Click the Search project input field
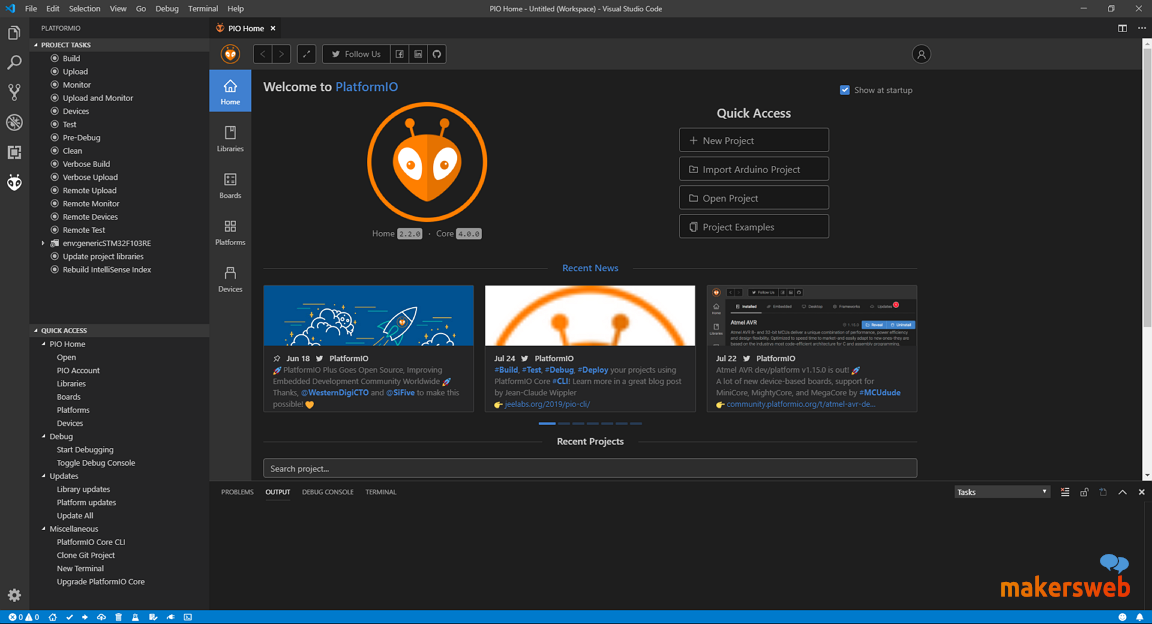1152x624 pixels. tap(590, 468)
